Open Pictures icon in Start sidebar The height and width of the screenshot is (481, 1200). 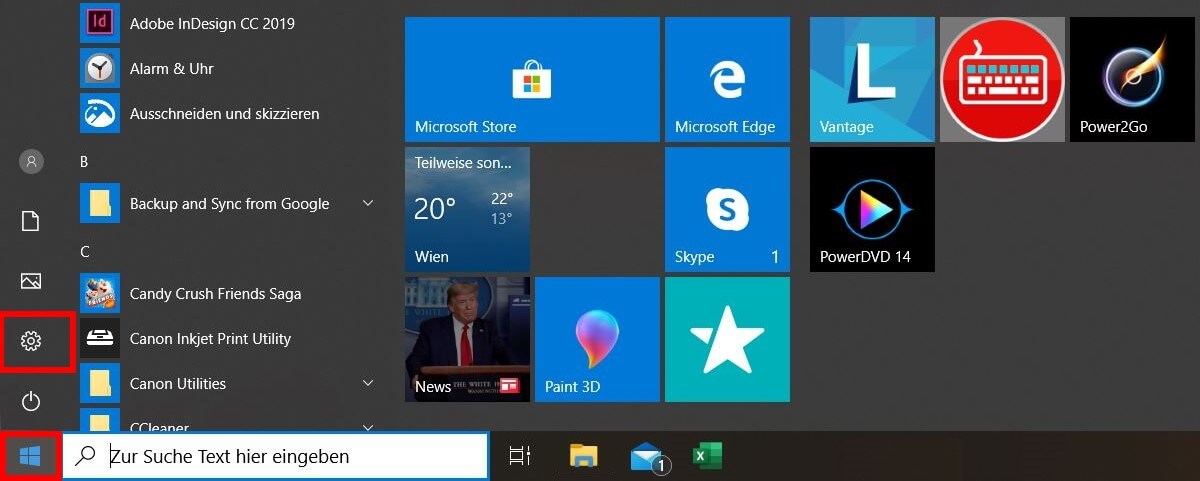pyautogui.click(x=31, y=281)
